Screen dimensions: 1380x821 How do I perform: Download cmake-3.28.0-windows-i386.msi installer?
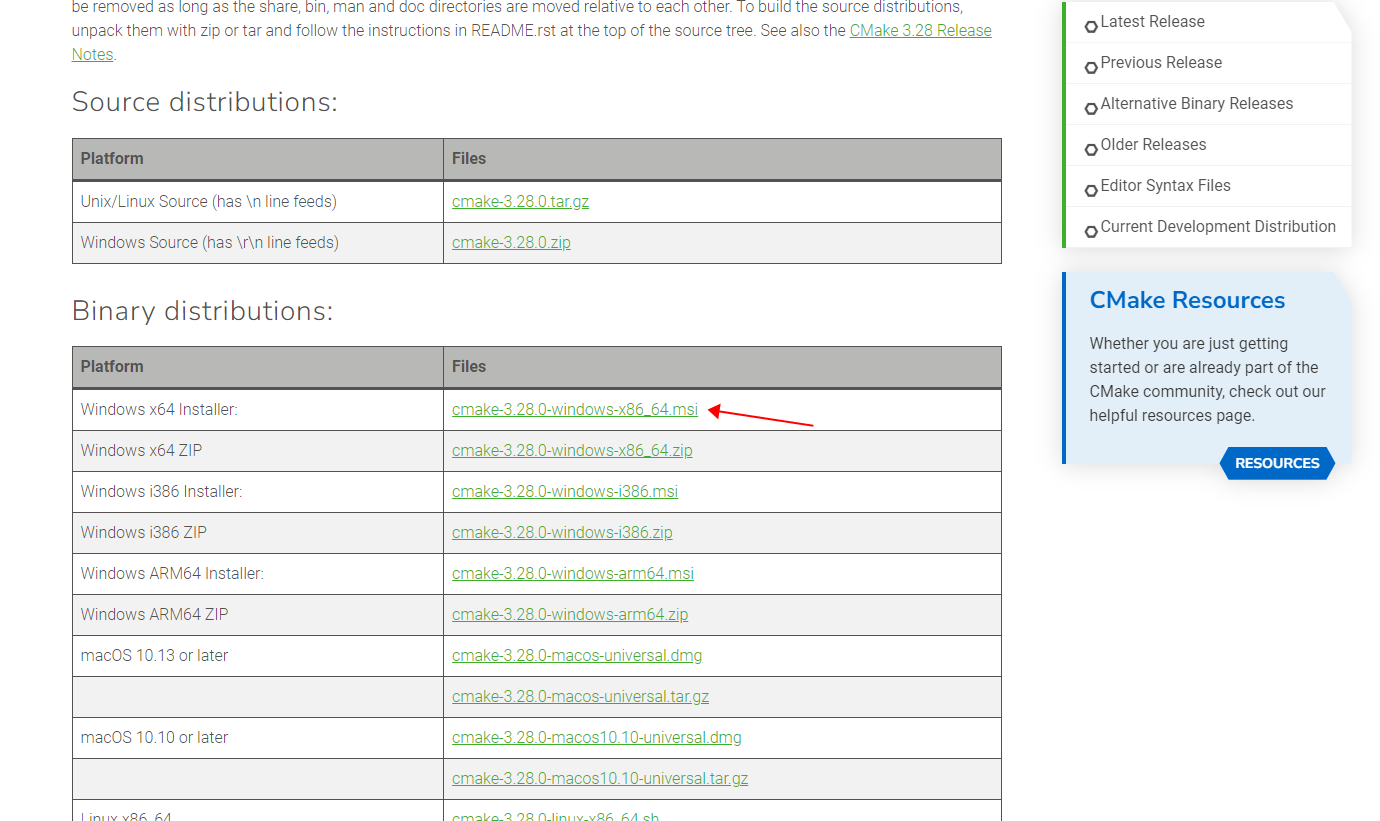565,491
